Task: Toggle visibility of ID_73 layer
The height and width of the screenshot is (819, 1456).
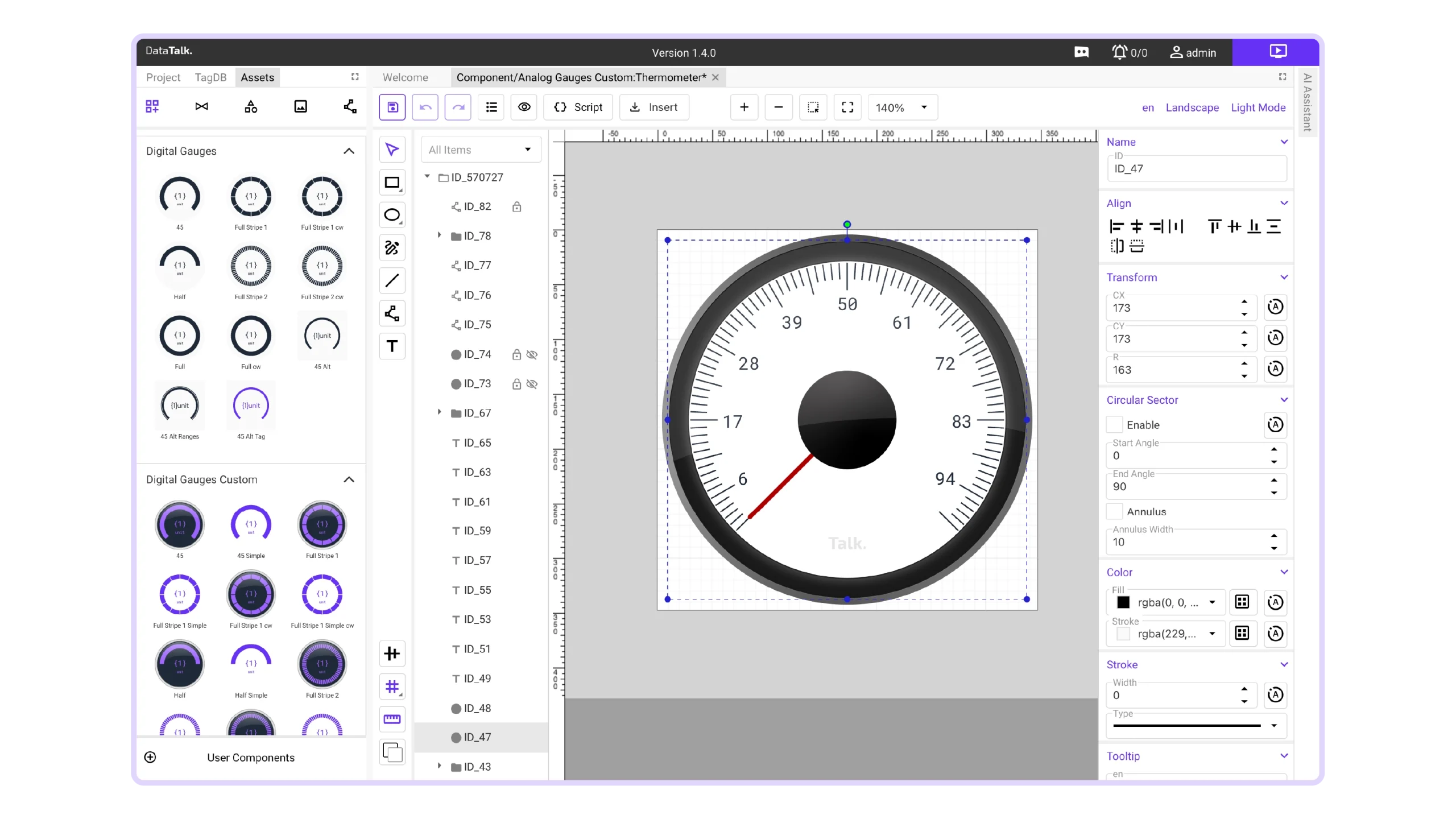Action: 532,384
